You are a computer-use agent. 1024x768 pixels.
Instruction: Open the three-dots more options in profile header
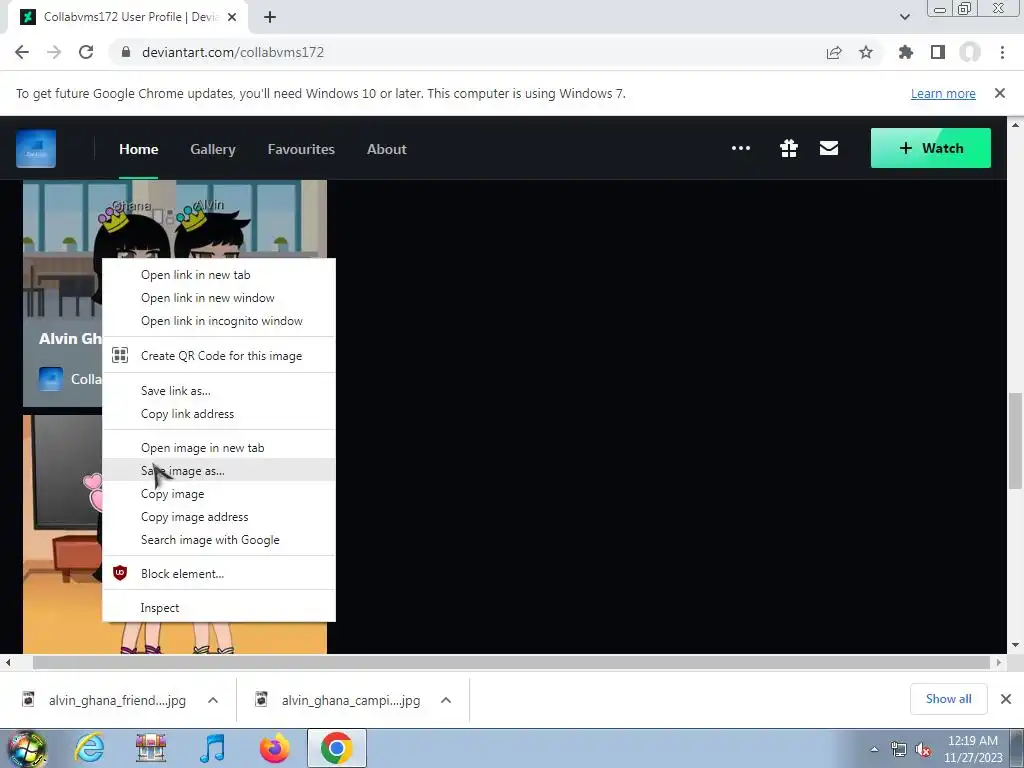tap(741, 148)
